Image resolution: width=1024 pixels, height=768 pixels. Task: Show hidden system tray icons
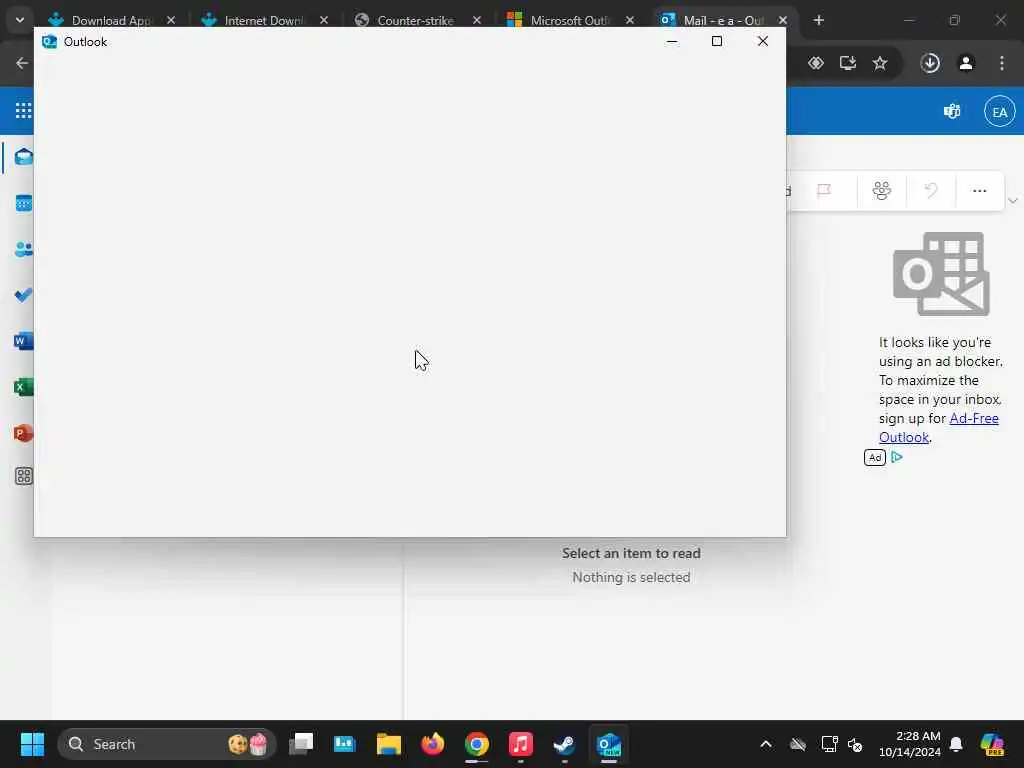point(766,744)
